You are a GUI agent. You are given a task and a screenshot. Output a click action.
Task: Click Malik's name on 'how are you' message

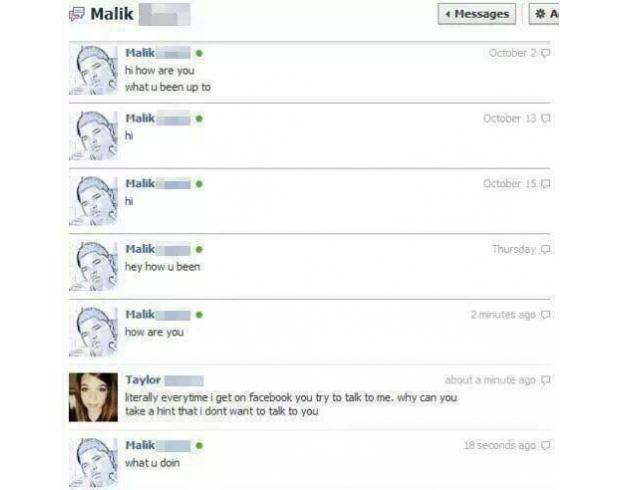tap(140, 314)
